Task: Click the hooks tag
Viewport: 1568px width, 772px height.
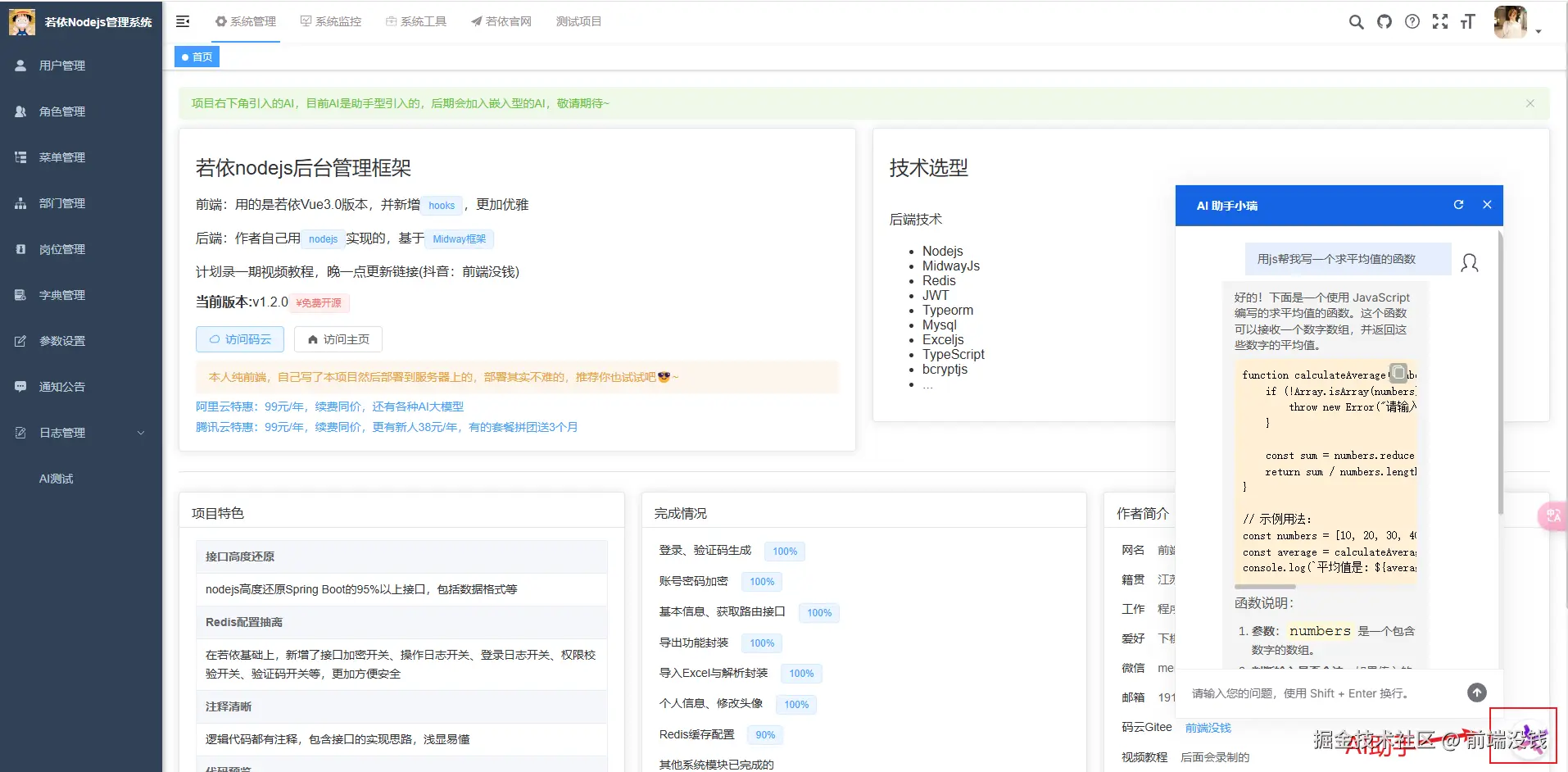Action: pyautogui.click(x=442, y=206)
